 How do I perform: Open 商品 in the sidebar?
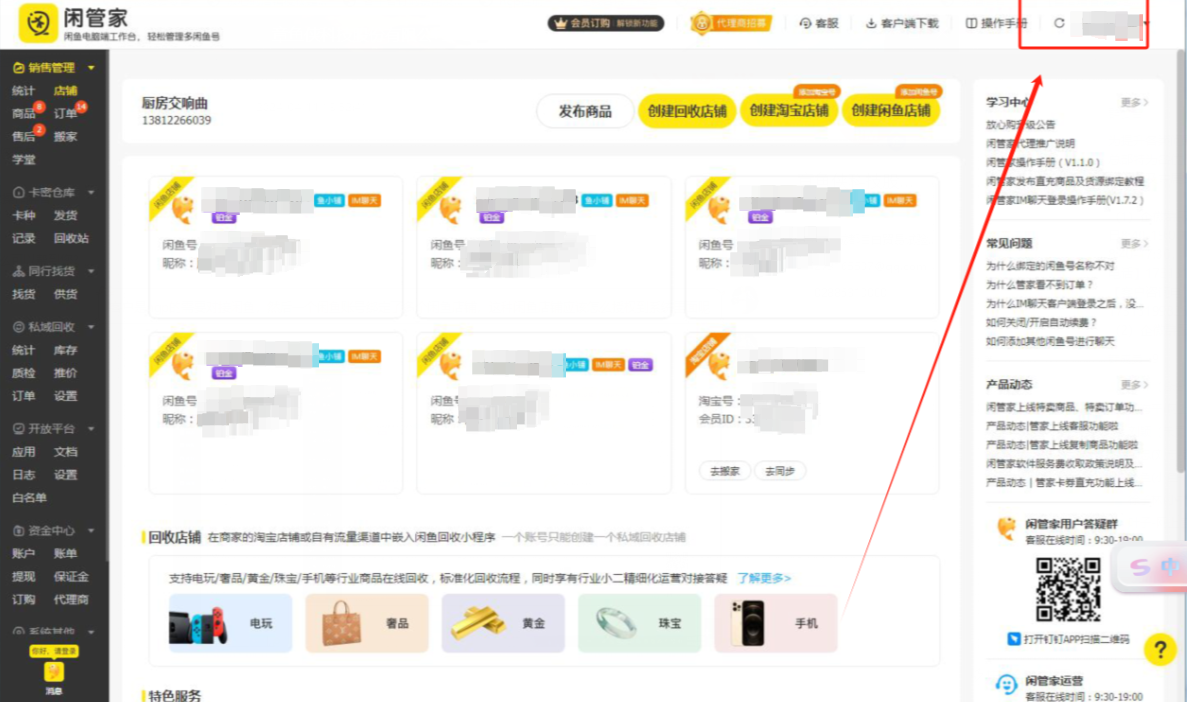point(23,114)
